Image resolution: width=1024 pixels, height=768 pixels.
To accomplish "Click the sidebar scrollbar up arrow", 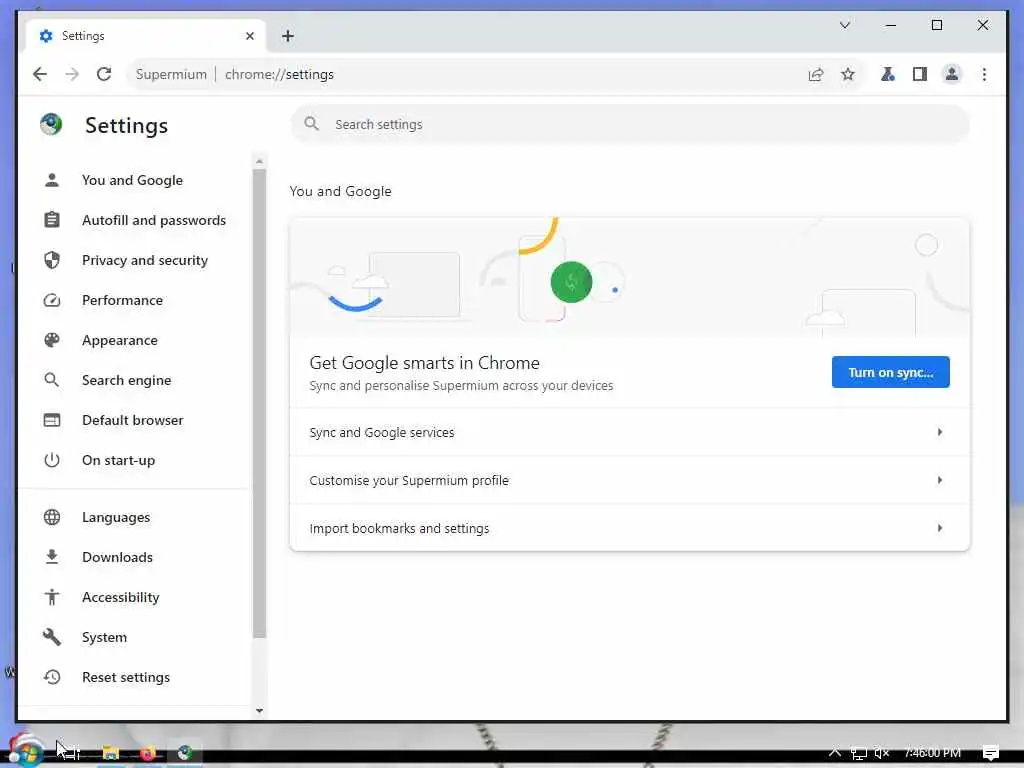I will tap(259, 161).
